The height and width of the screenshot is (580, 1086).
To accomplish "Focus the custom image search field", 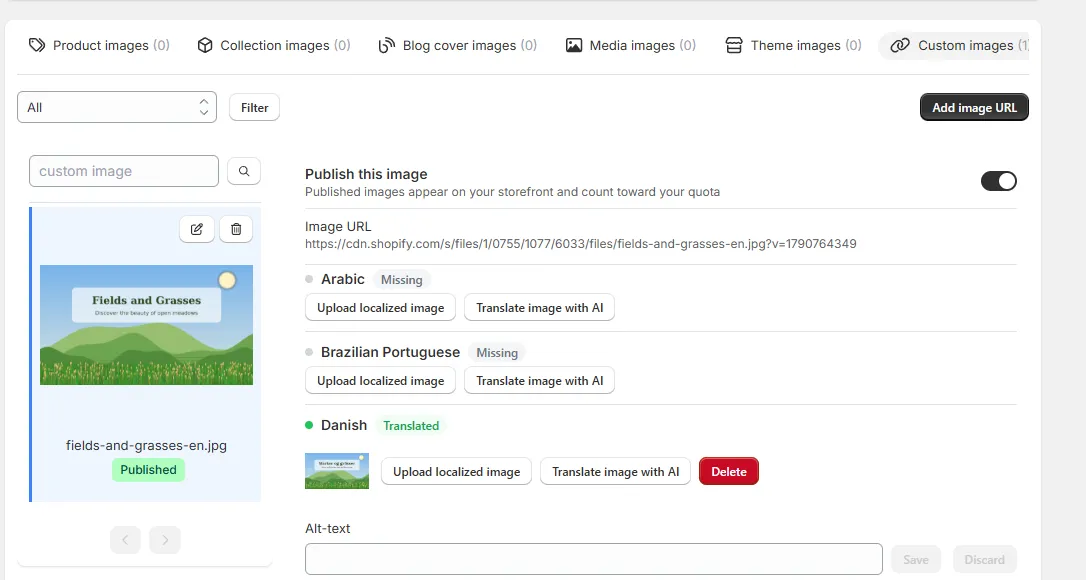I will pyautogui.click(x=124, y=171).
